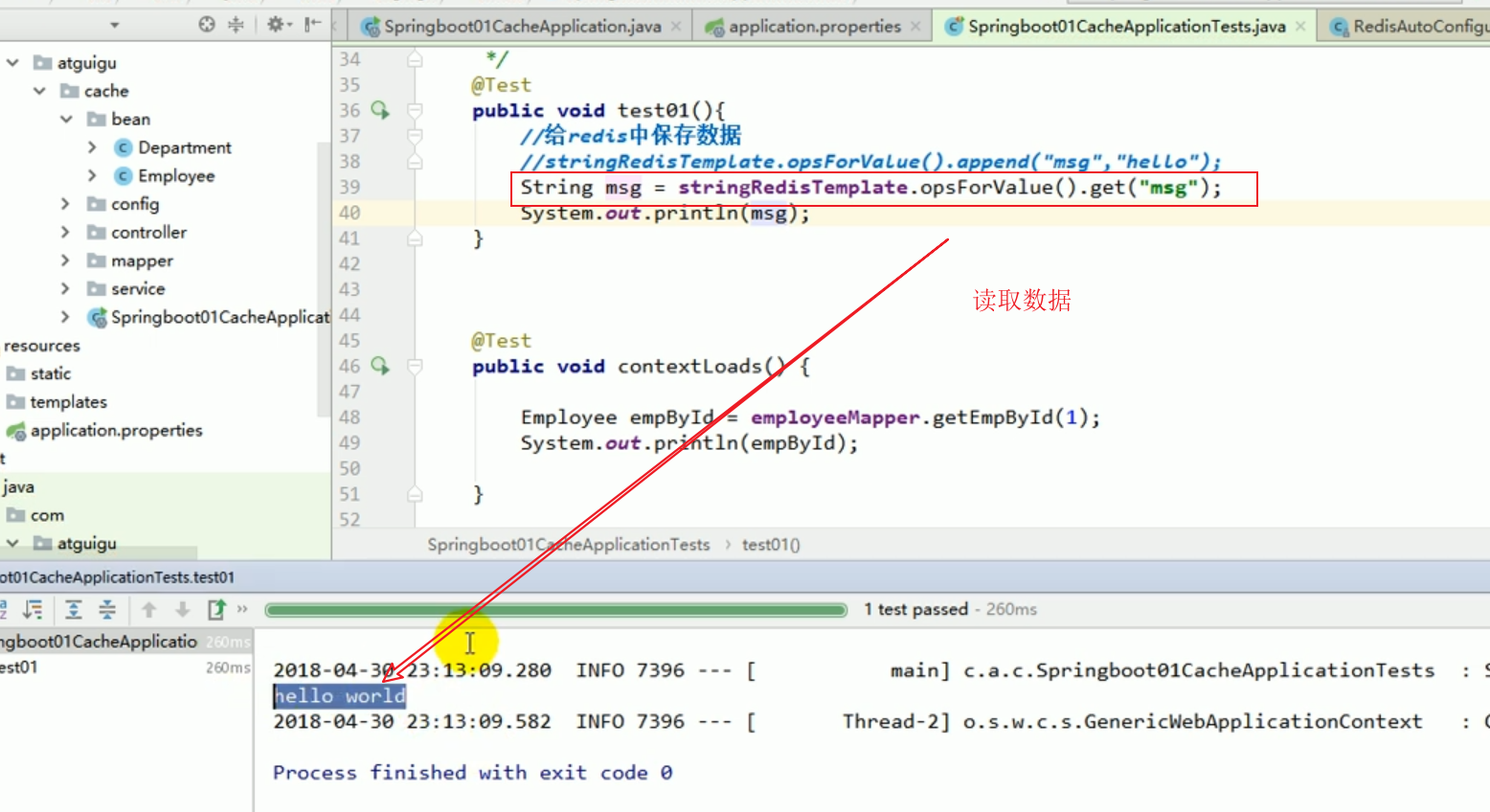The image size is (1490, 812).
Task: Toggle alphabetical sorting of test results
Action: click(3, 609)
